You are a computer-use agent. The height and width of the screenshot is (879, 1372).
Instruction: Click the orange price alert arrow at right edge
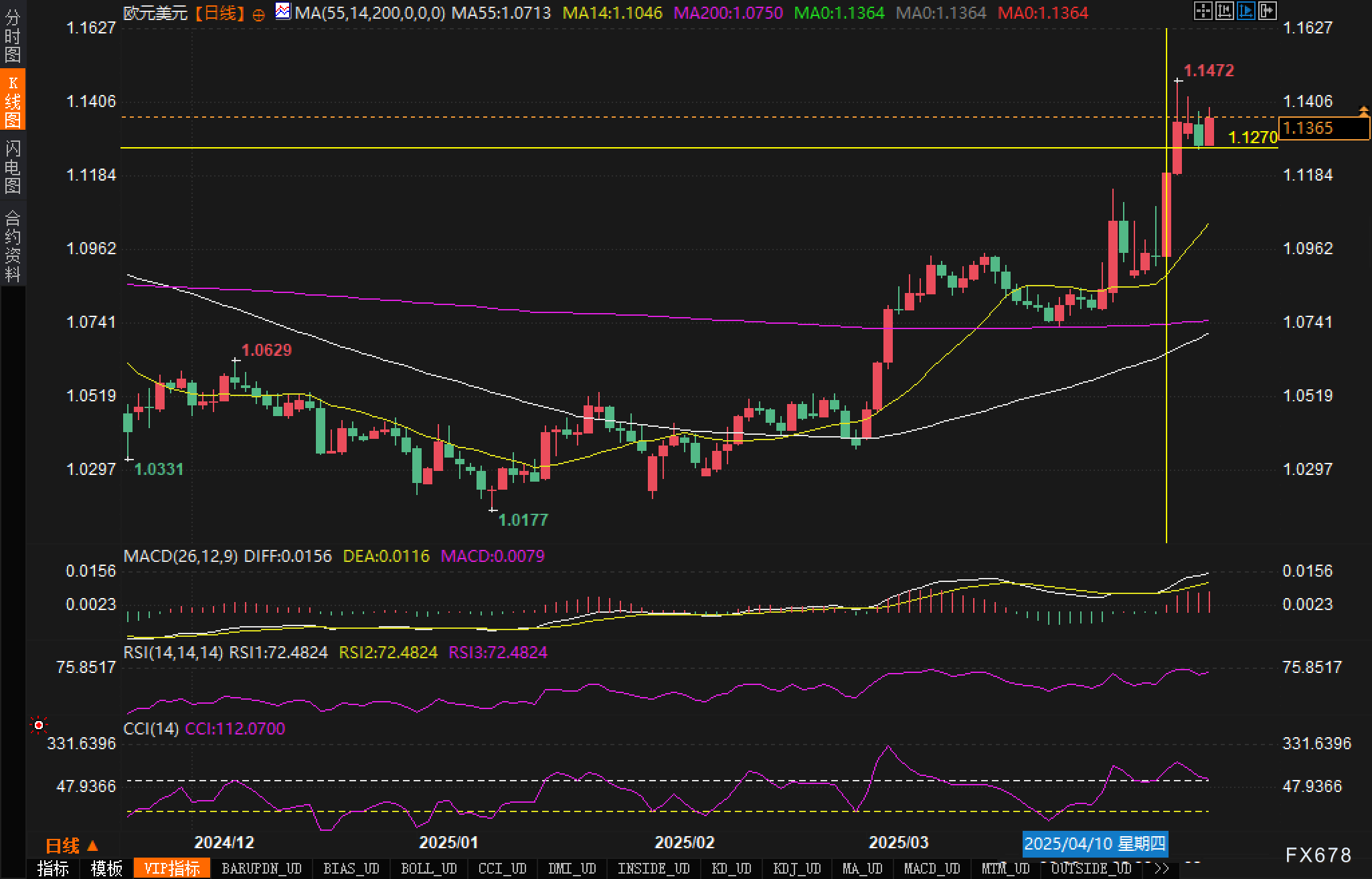click(1363, 110)
